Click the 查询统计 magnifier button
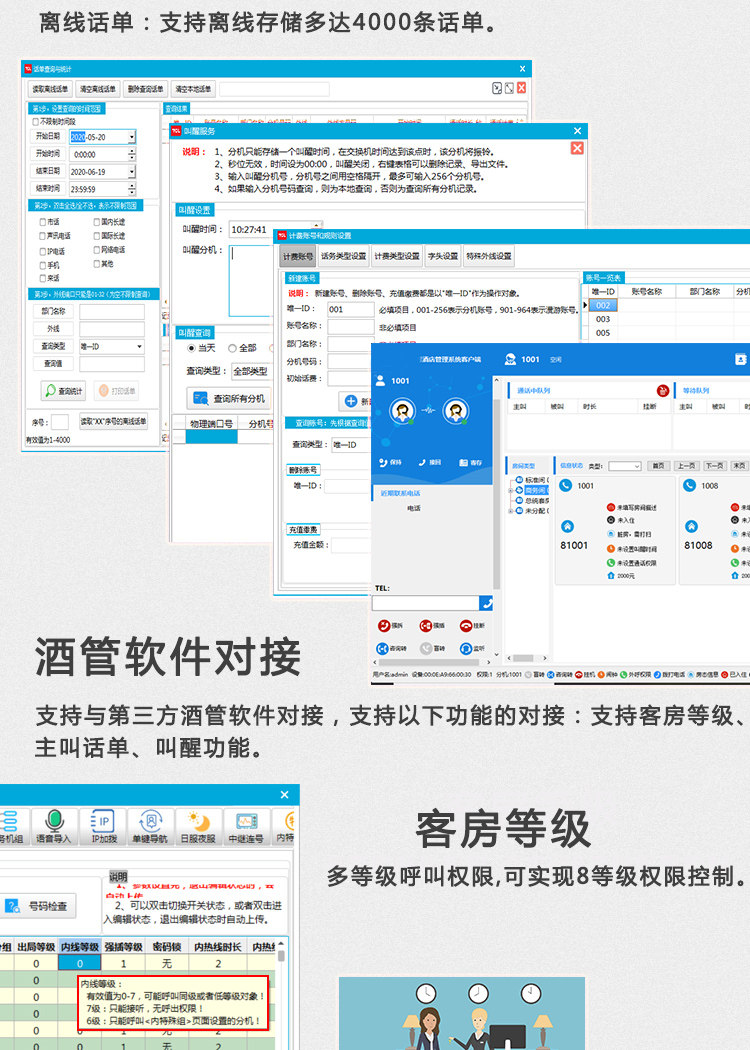Image resolution: width=750 pixels, height=1050 pixels. [63, 390]
